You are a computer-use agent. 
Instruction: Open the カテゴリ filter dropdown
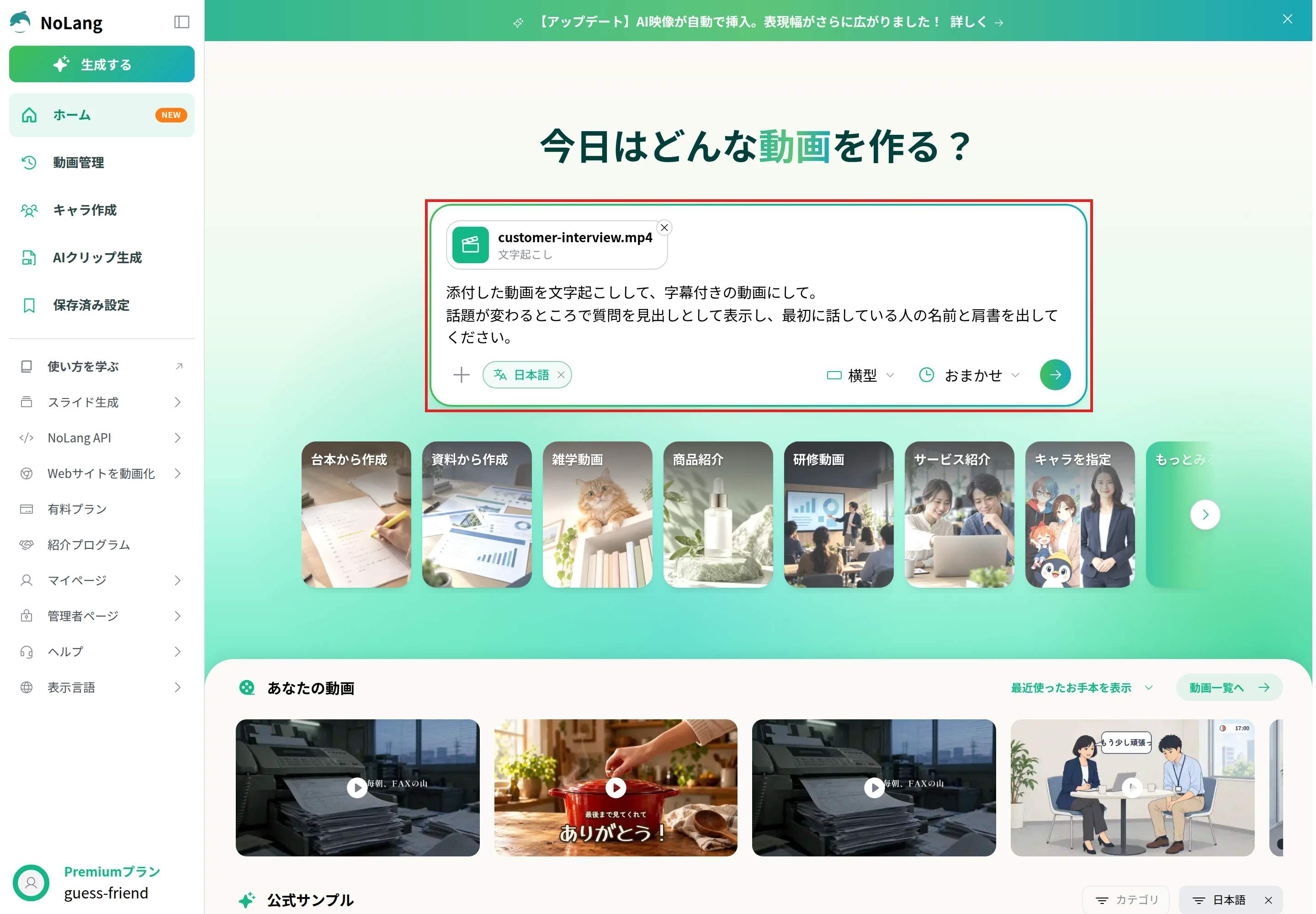[1126, 900]
